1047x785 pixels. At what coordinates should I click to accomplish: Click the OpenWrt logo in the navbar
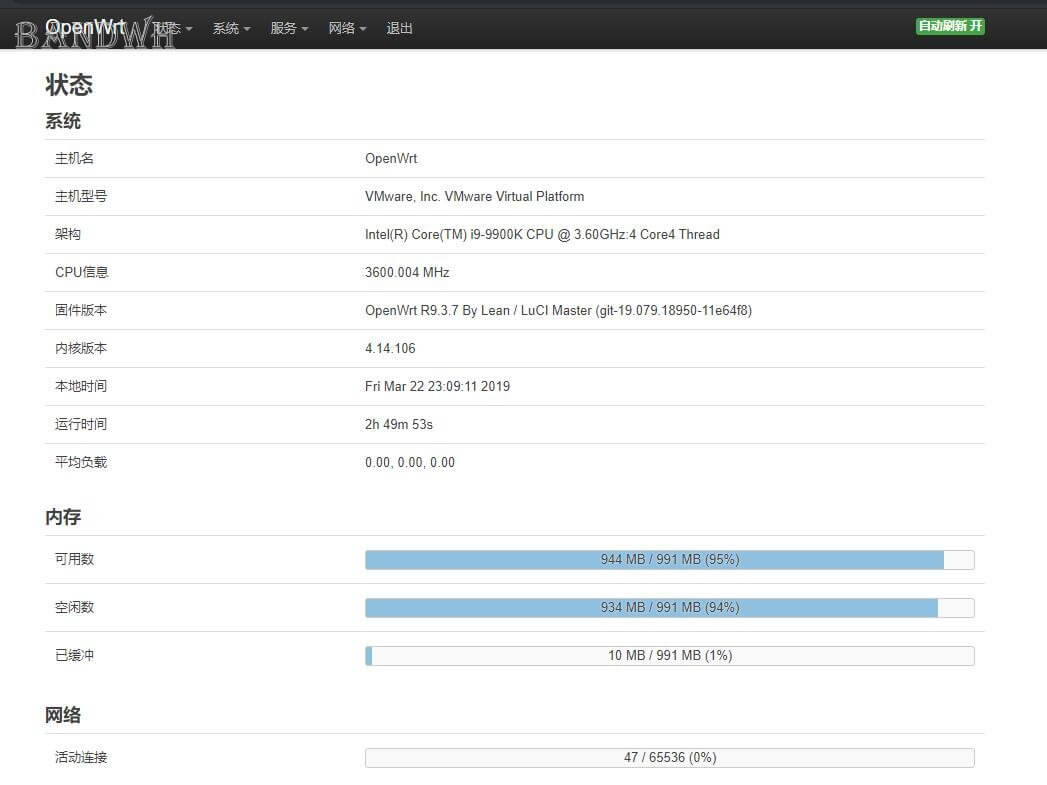pyautogui.click(x=87, y=26)
